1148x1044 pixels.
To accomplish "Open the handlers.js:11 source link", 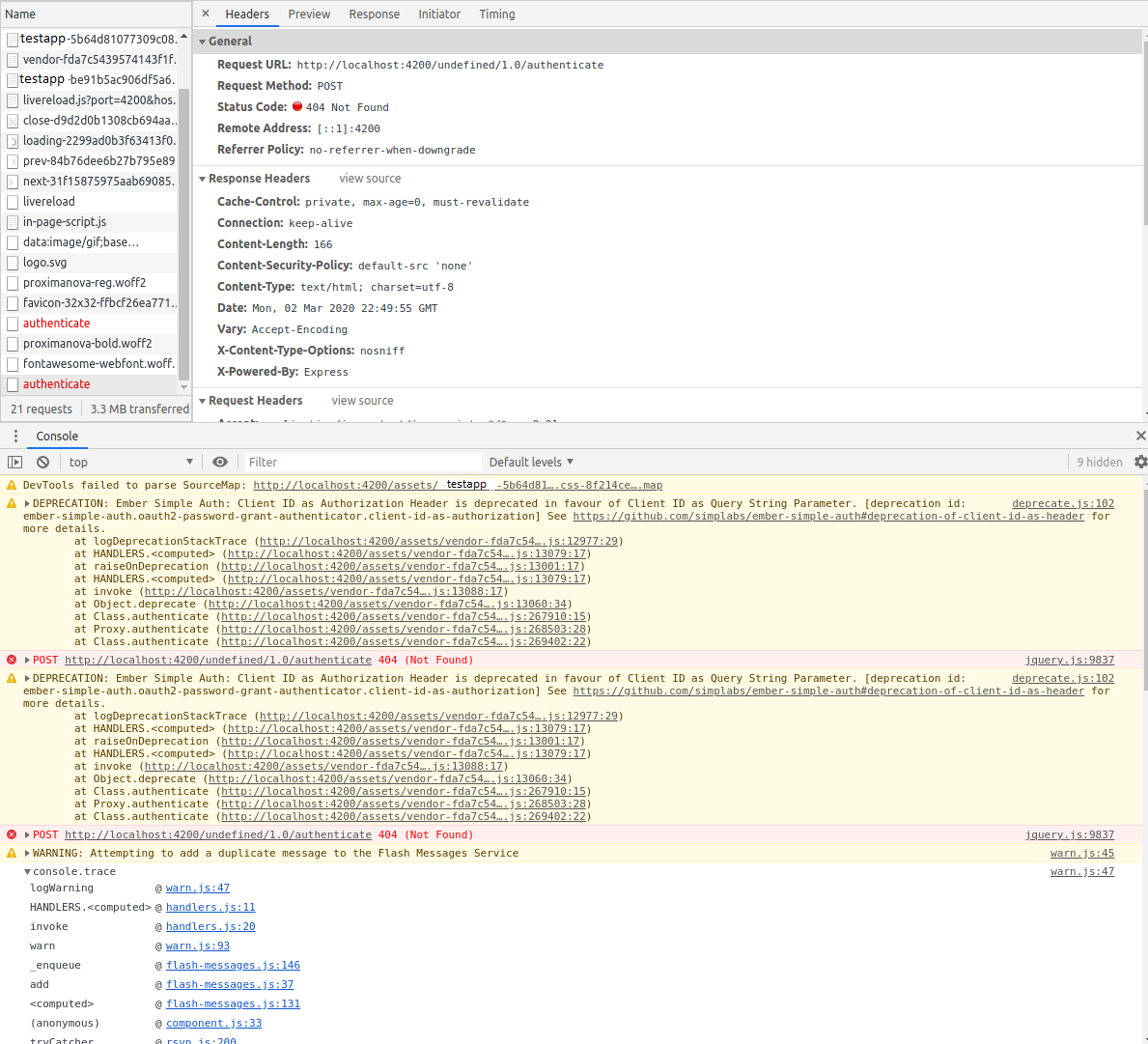I will (210, 907).
